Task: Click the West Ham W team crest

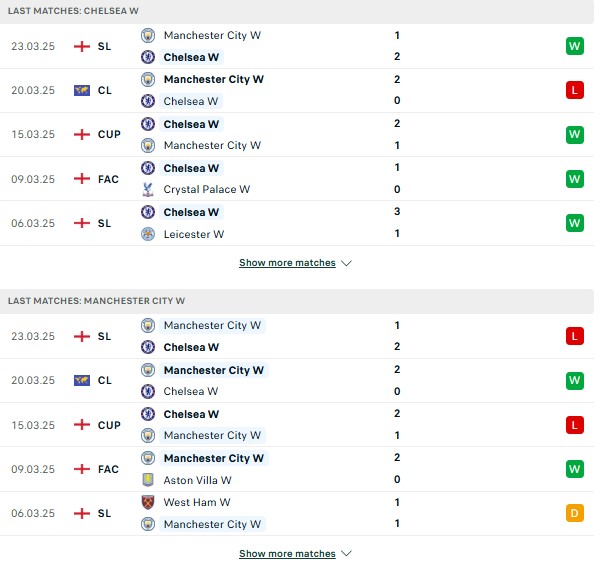Action: tap(148, 502)
